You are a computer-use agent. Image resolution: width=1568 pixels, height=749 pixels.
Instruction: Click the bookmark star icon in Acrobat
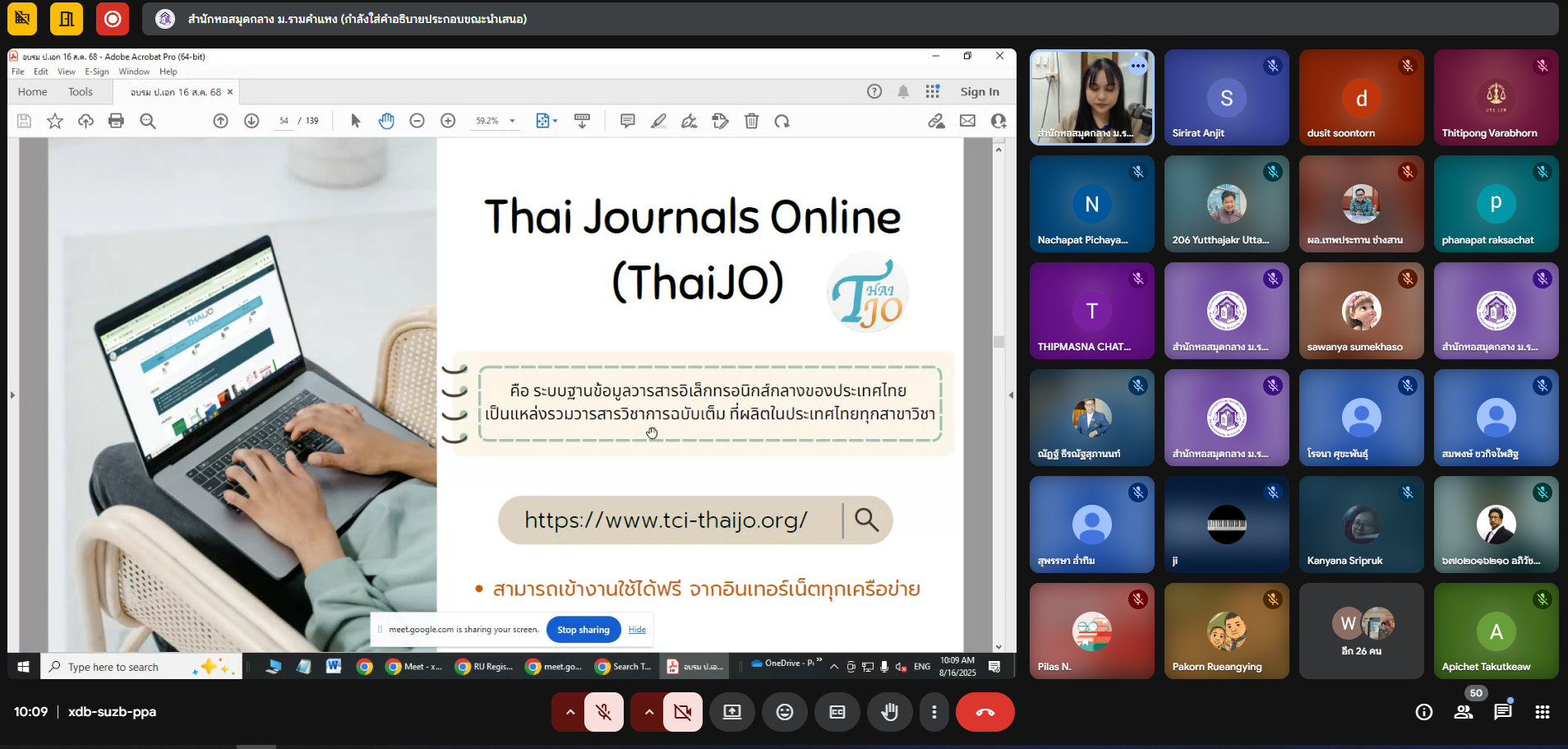(55, 121)
